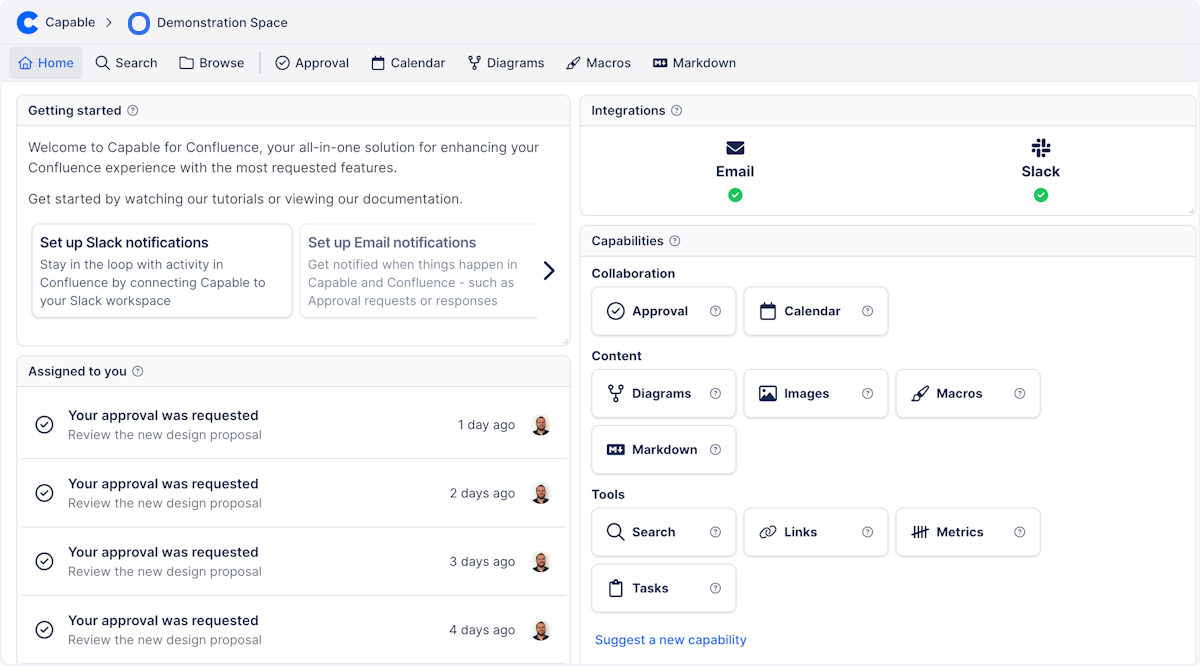Open Set up Email notifications tutorial card
This screenshot has width=1200, height=666.
point(418,271)
